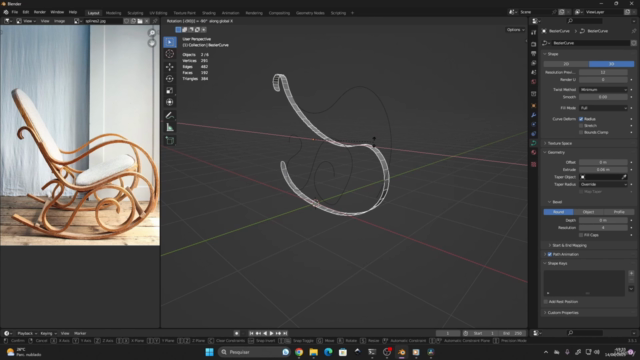Select the Select Box tool in viewport toolbar
The height and width of the screenshot is (360, 640).
click(170, 42)
